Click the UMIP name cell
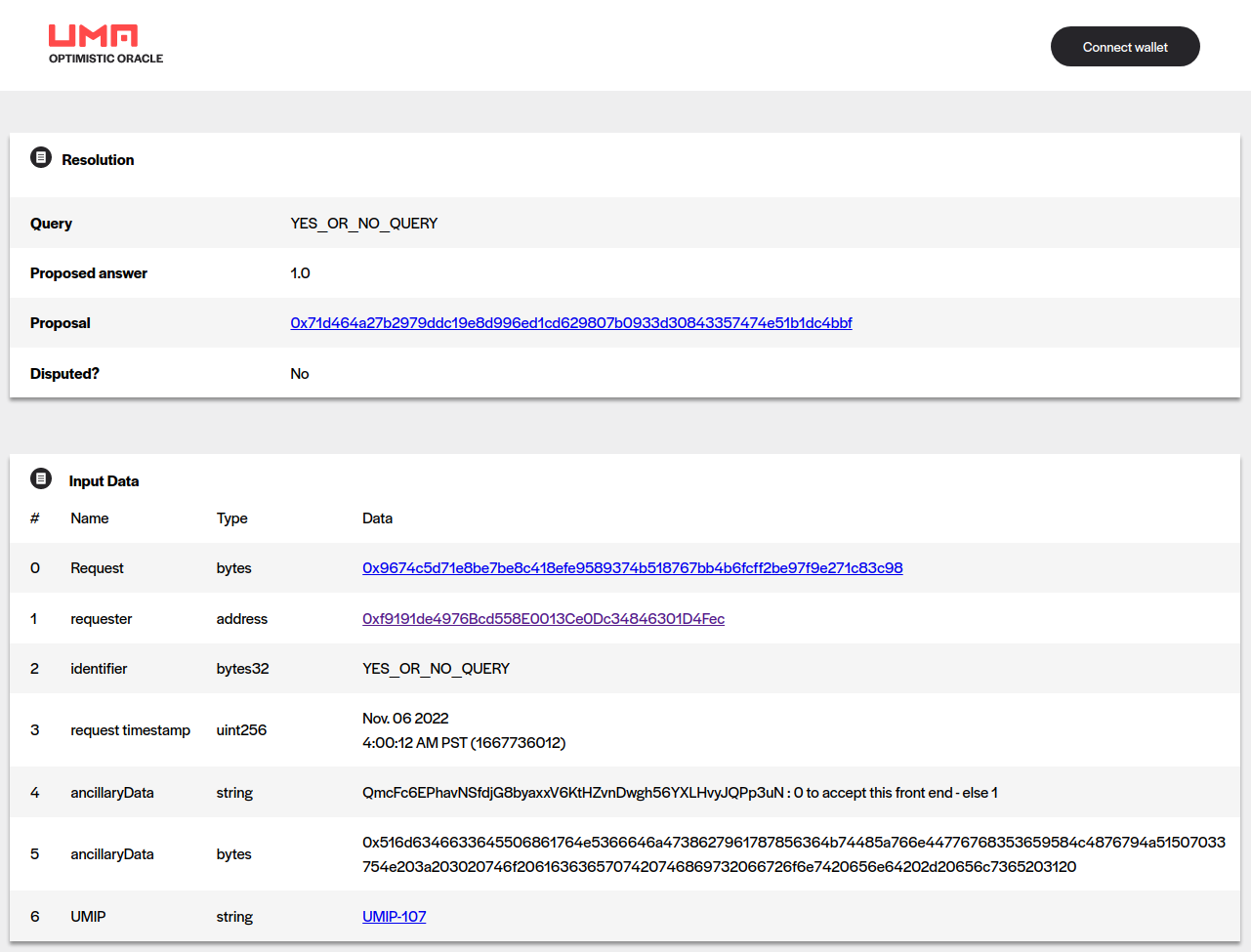This screenshot has width=1251, height=952. pos(88,917)
